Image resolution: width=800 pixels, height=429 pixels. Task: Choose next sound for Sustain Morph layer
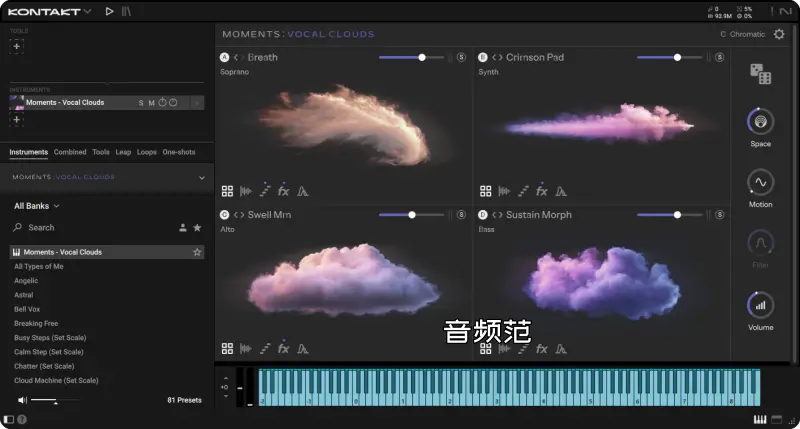coord(500,215)
